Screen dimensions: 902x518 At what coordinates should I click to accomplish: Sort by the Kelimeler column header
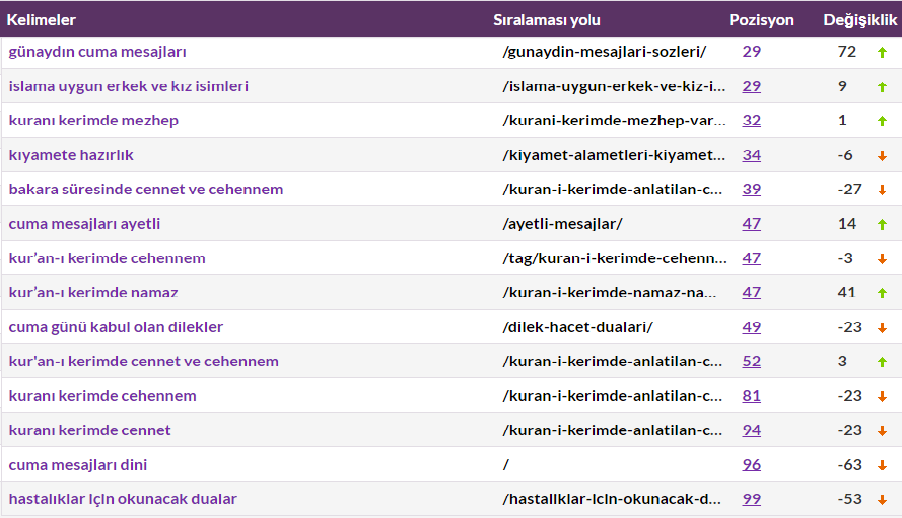[x=41, y=20]
